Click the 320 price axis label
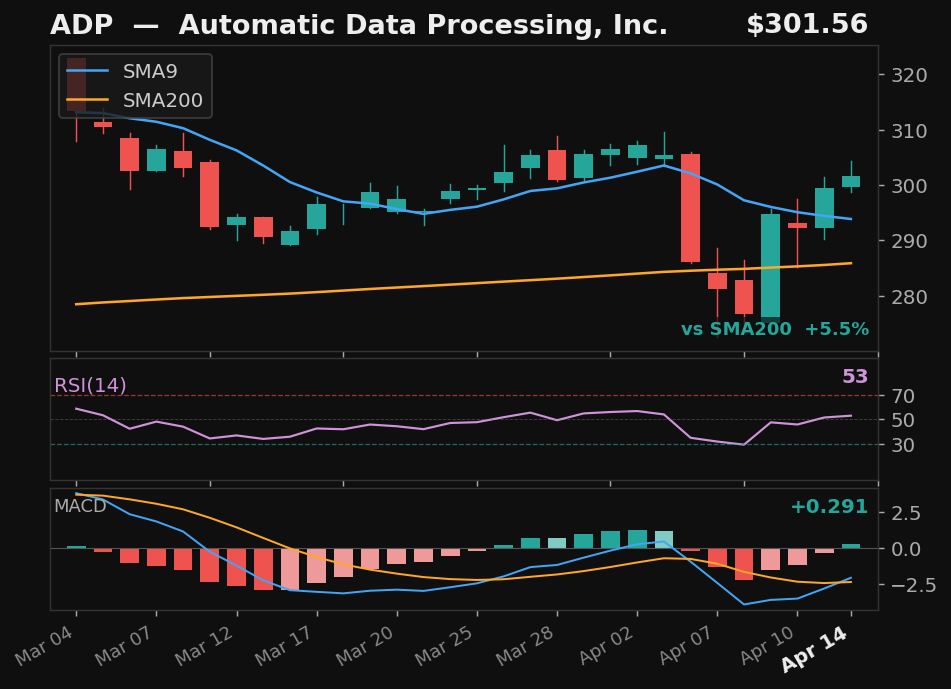 click(x=909, y=75)
